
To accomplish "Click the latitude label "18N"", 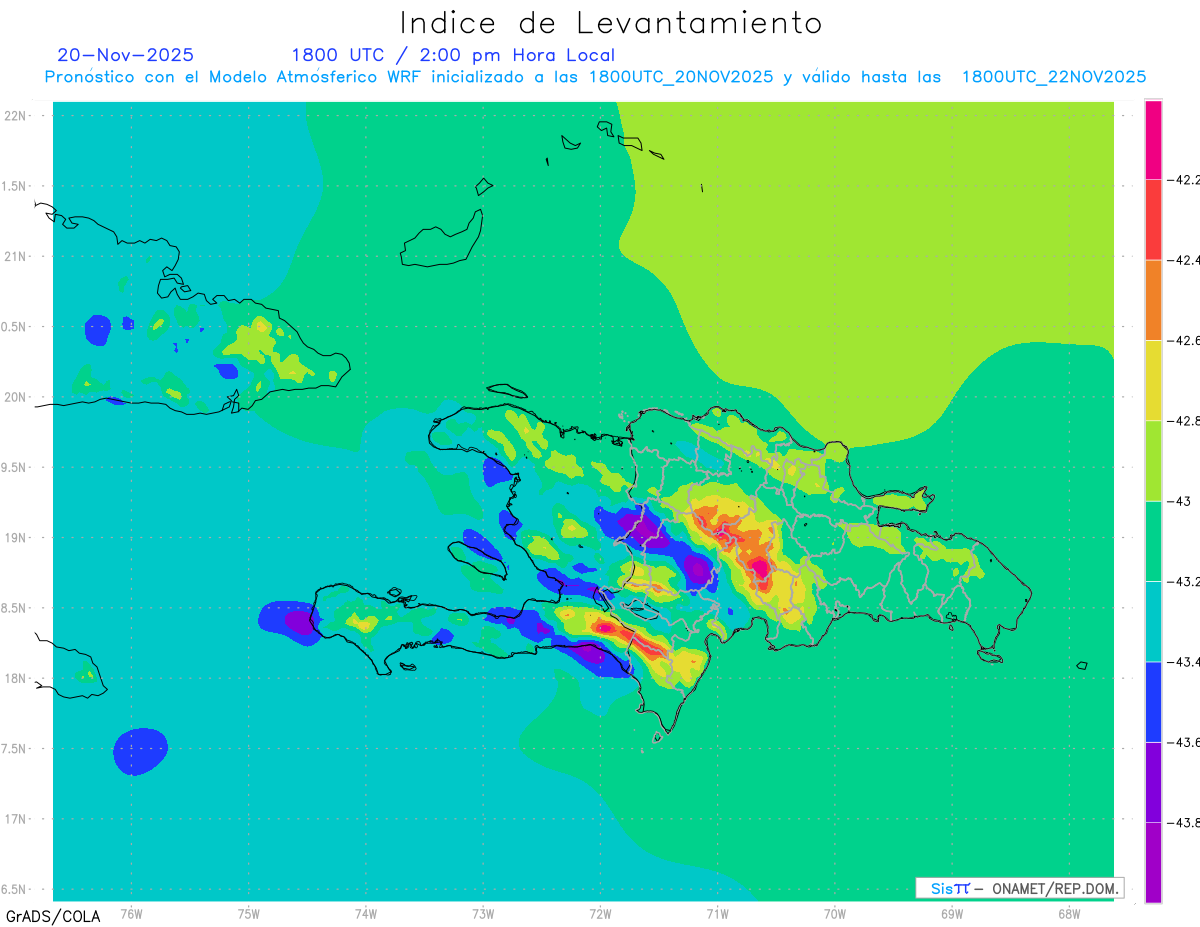I will pos(14,678).
